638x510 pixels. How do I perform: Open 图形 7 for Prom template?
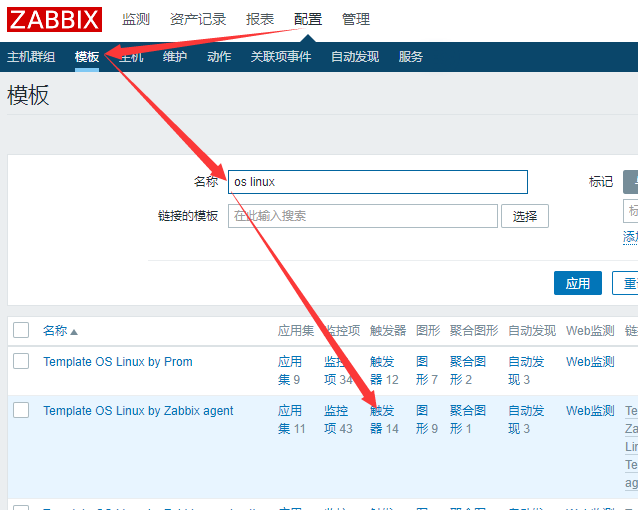point(427,370)
